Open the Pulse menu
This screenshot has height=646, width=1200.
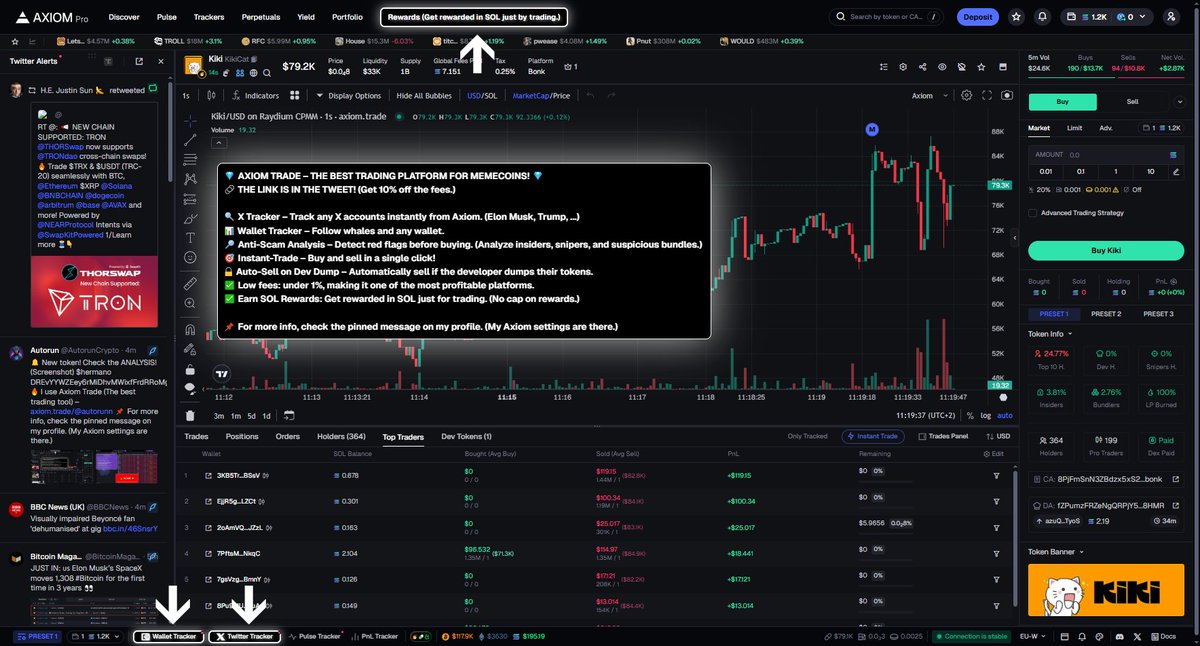[x=167, y=17]
